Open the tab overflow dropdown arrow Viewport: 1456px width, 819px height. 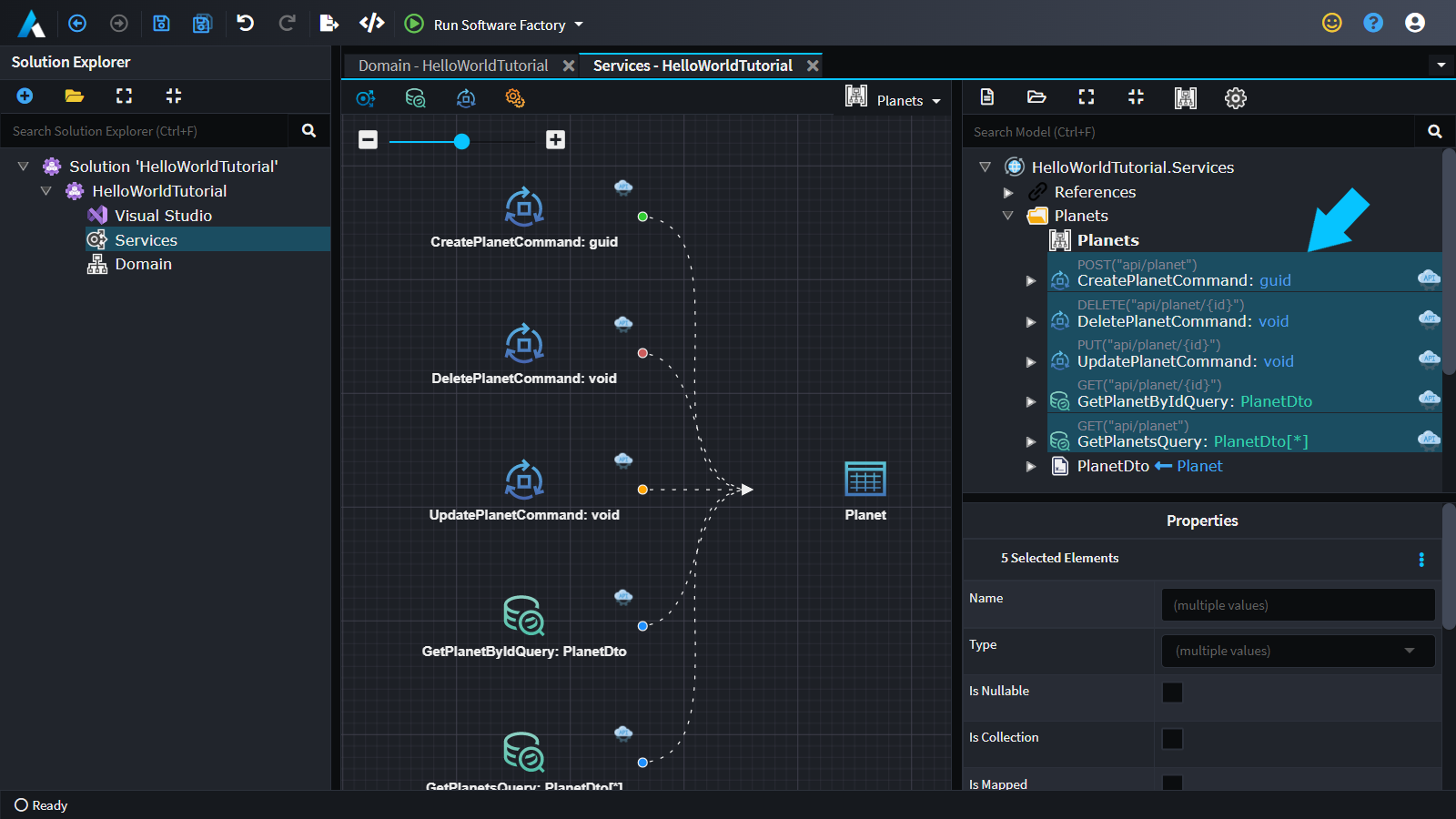(x=1441, y=66)
